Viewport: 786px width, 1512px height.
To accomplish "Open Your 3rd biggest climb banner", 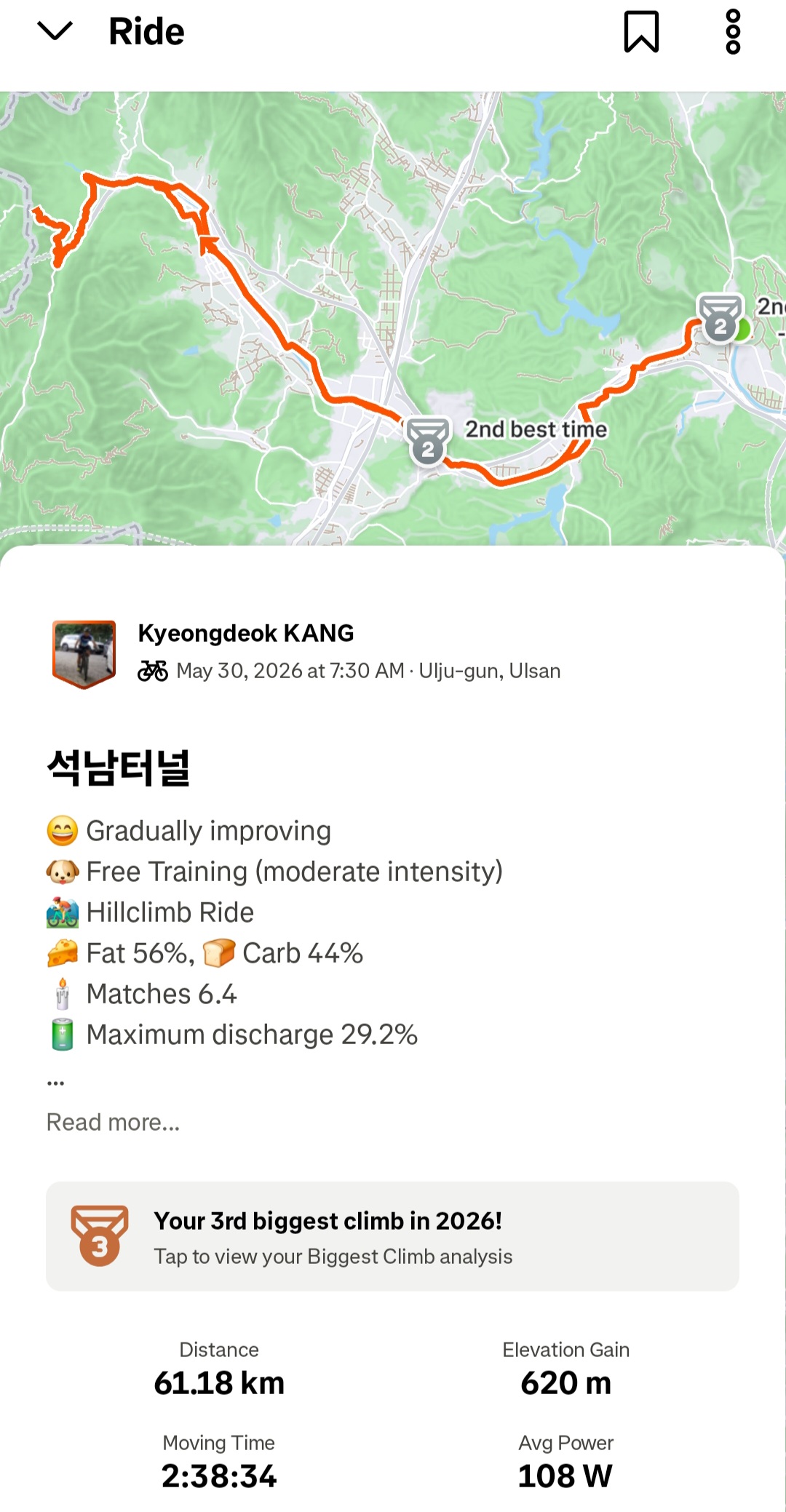I will [x=392, y=1236].
